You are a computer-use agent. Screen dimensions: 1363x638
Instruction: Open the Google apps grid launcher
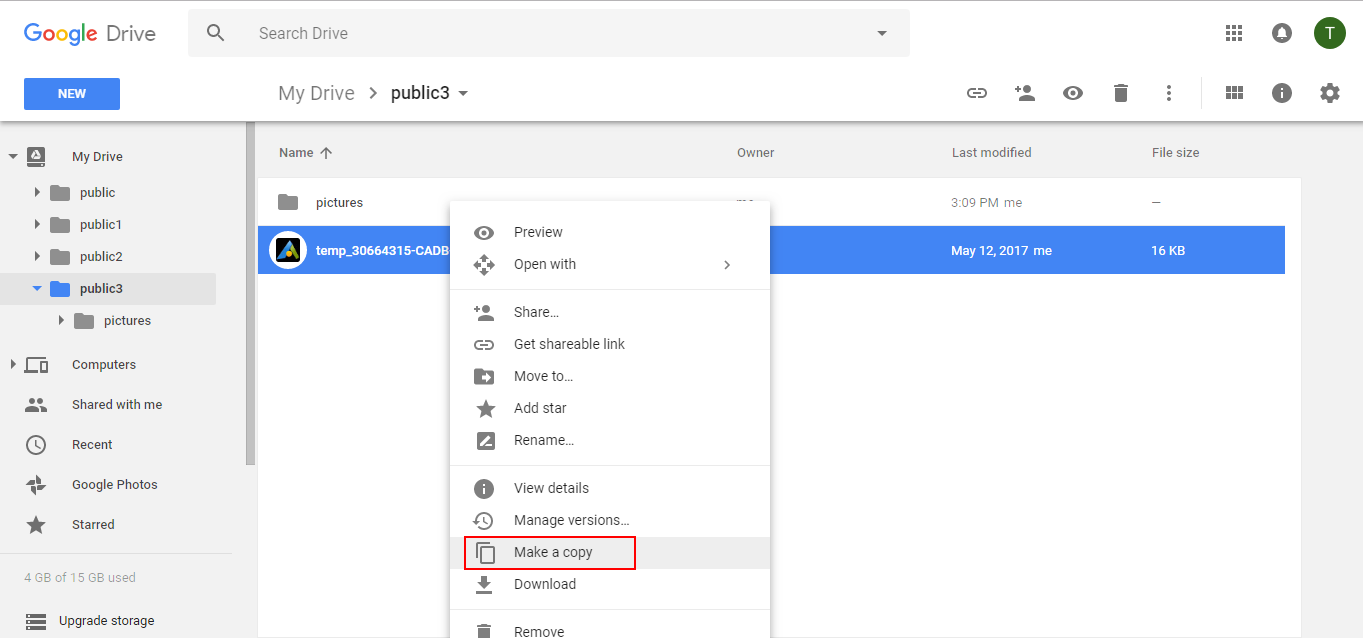(x=1234, y=33)
